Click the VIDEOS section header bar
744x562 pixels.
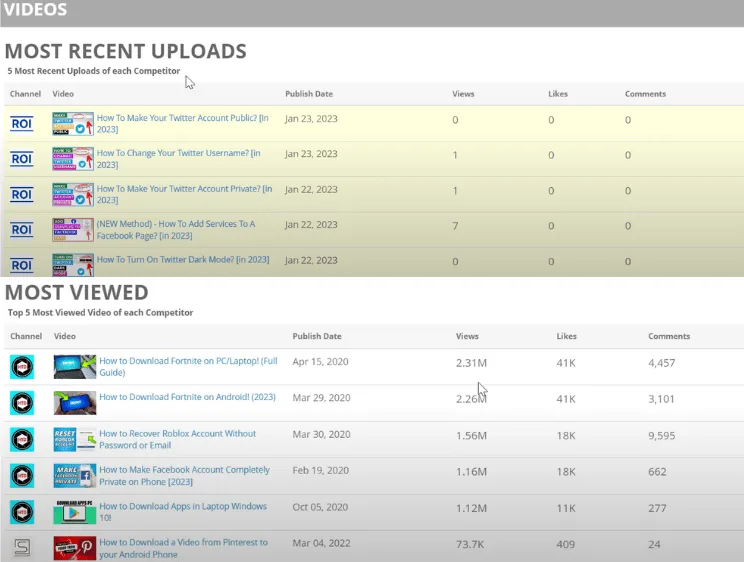[372, 13]
